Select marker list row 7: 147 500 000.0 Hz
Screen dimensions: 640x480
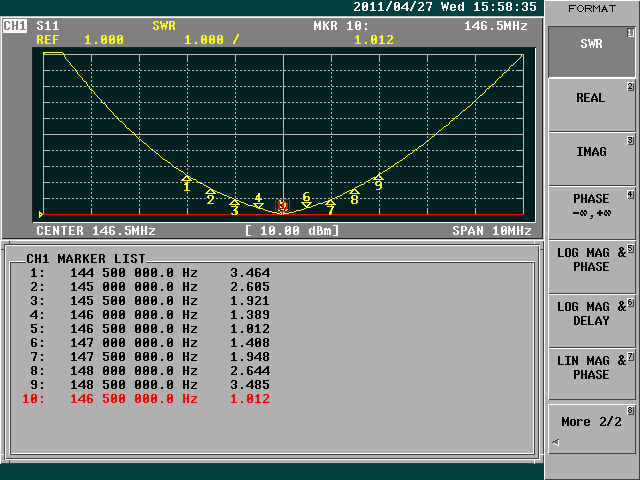[150, 357]
